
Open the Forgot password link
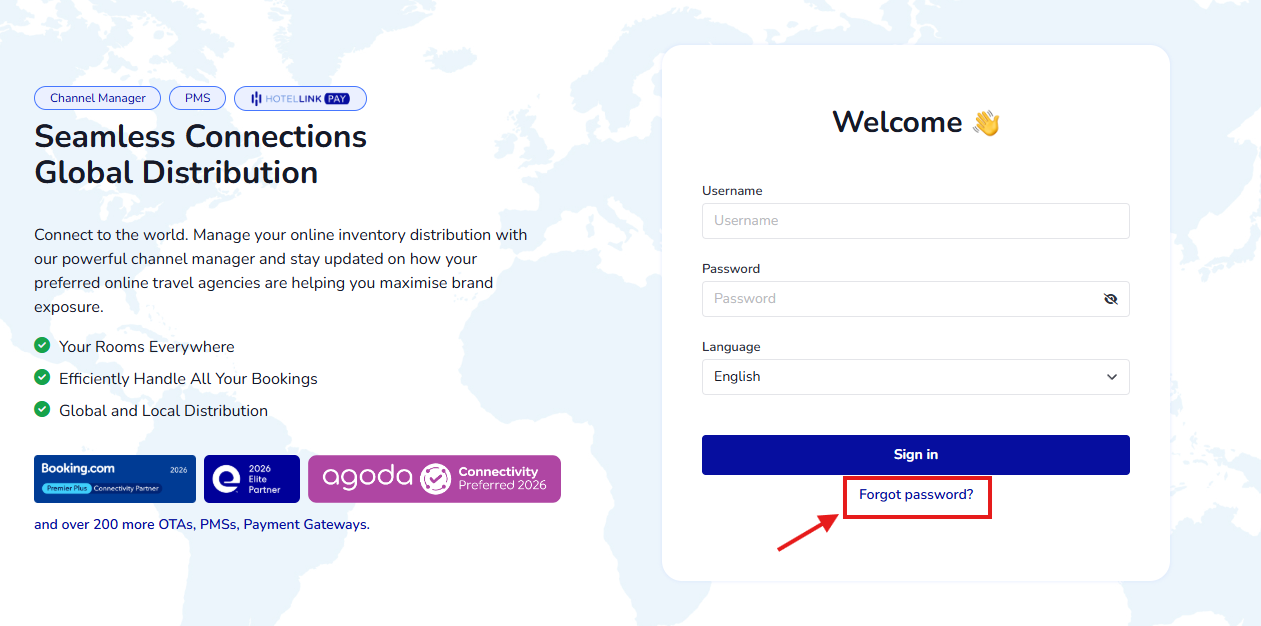(x=915, y=495)
